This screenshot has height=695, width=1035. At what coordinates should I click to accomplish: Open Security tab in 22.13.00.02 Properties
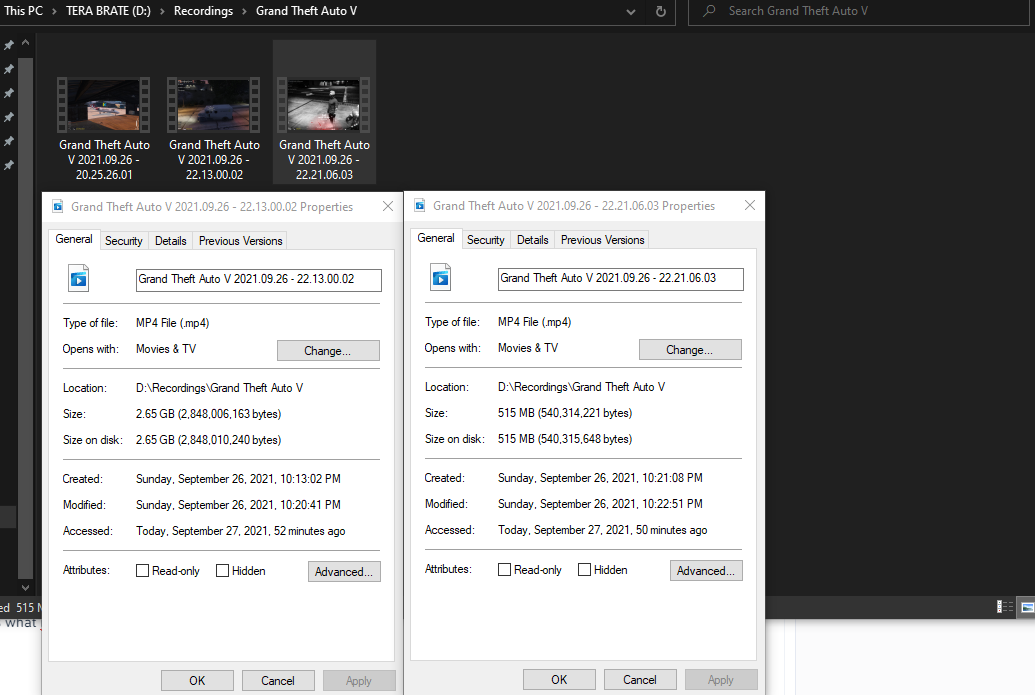pos(123,241)
